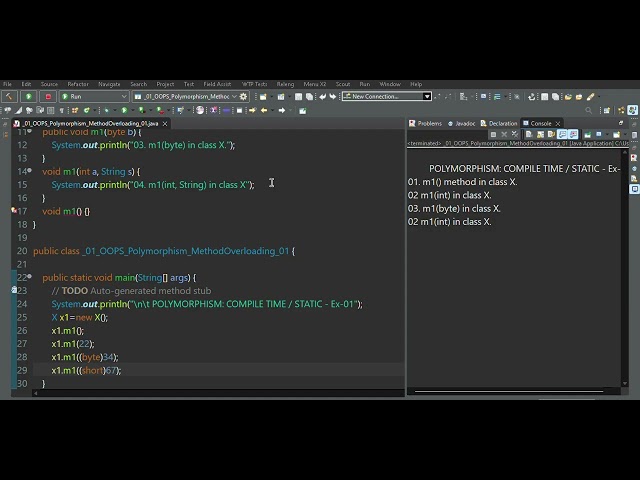
Task: Navigate Back with yellow left arrow
Action: pos(264,110)
